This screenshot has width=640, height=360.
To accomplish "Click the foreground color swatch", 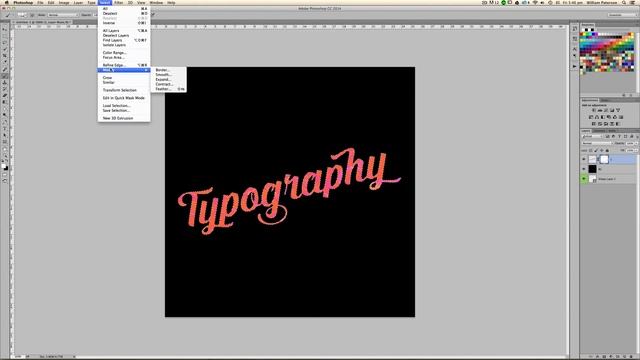I will click(x=4, y=166).
